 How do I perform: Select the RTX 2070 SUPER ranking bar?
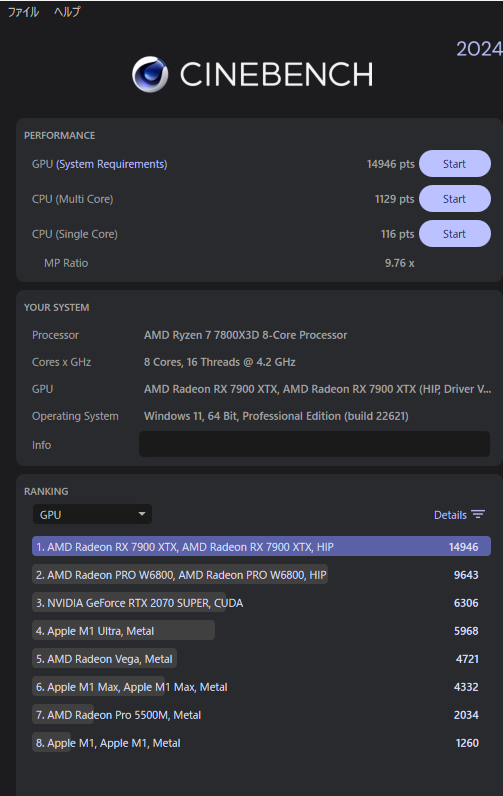(256, 602)
